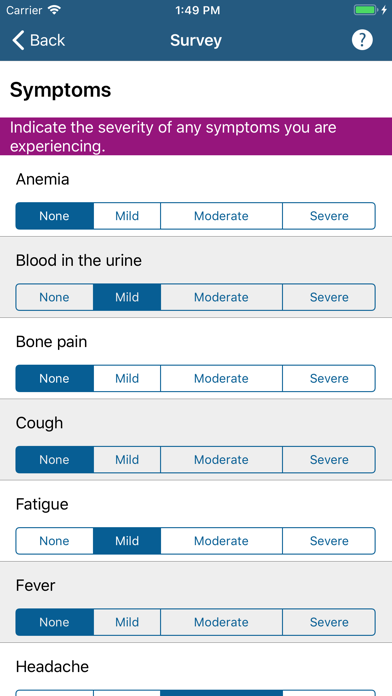Tap the purple severity instruction banner
This screenshot has height=696, width=392.
point(196,136)
